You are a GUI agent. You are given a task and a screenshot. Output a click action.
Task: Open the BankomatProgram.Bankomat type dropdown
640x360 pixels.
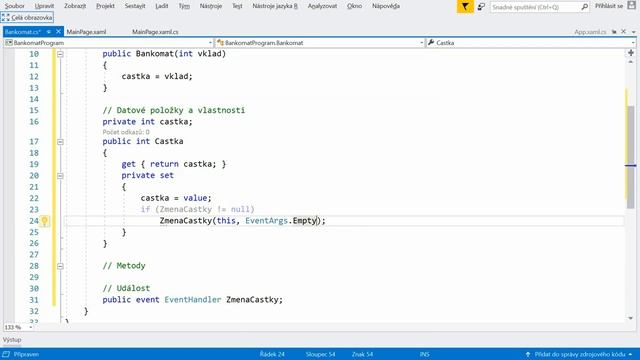[x=421, y=43]
